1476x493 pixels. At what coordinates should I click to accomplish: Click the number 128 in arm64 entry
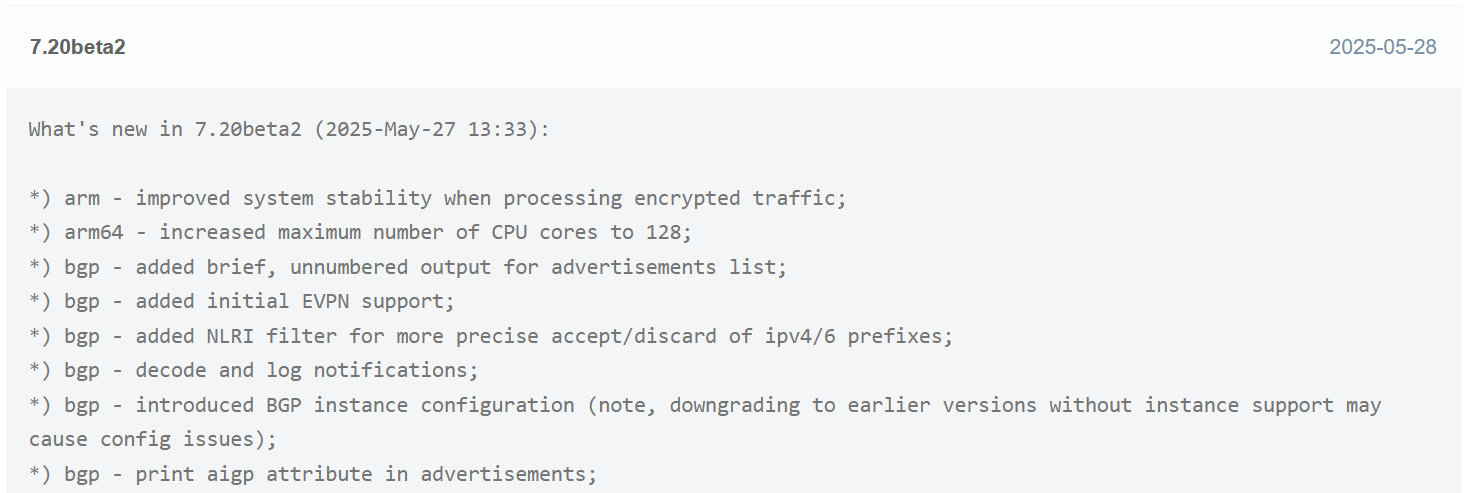(x=664, y=233)
